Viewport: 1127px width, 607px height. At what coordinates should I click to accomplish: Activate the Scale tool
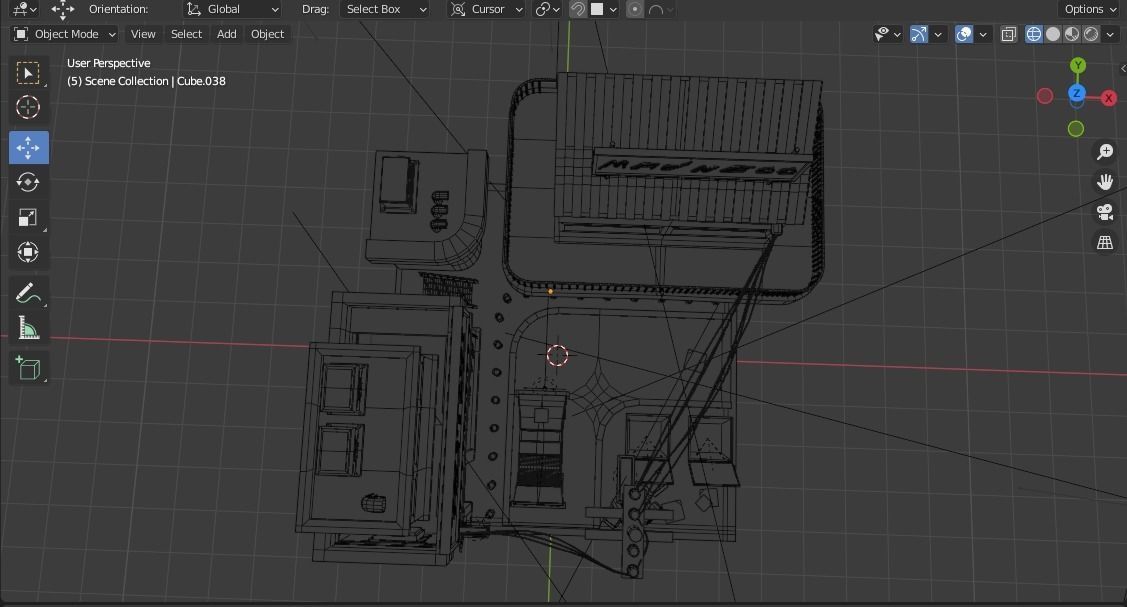pyautogui.click(x=28, y=217)
